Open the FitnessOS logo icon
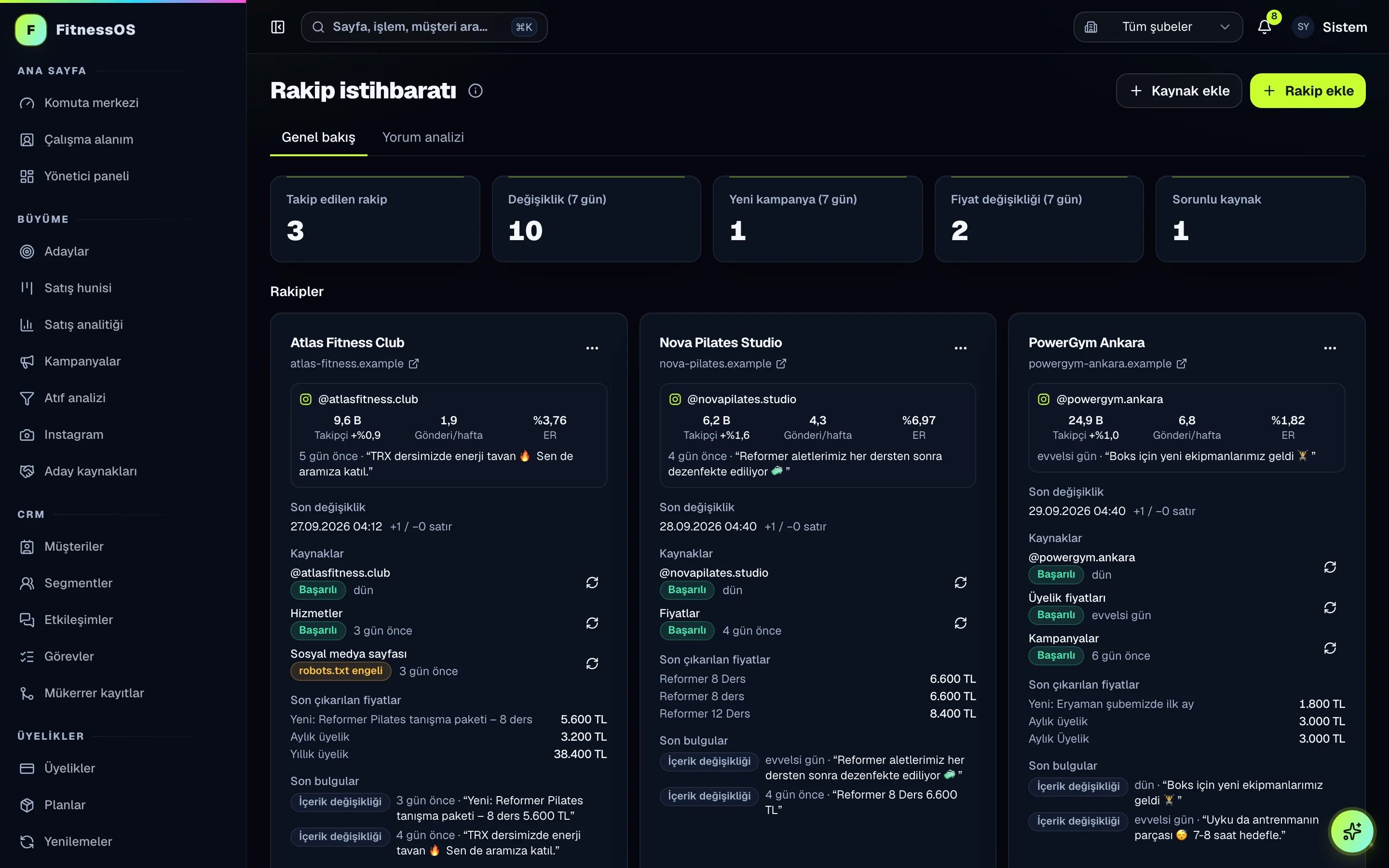The height and width of the screenshot is (868, 1389). [x=30, y=30]
